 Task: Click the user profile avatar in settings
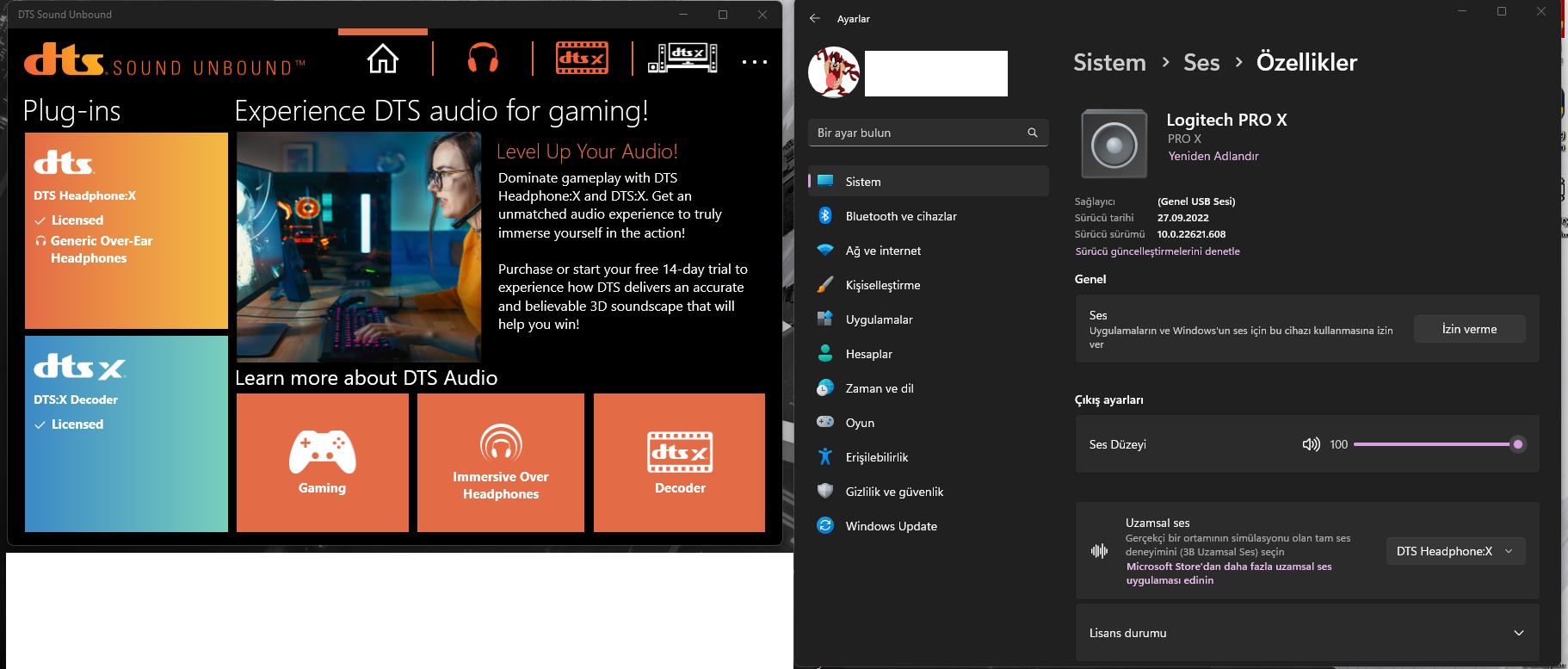[834, 72]
